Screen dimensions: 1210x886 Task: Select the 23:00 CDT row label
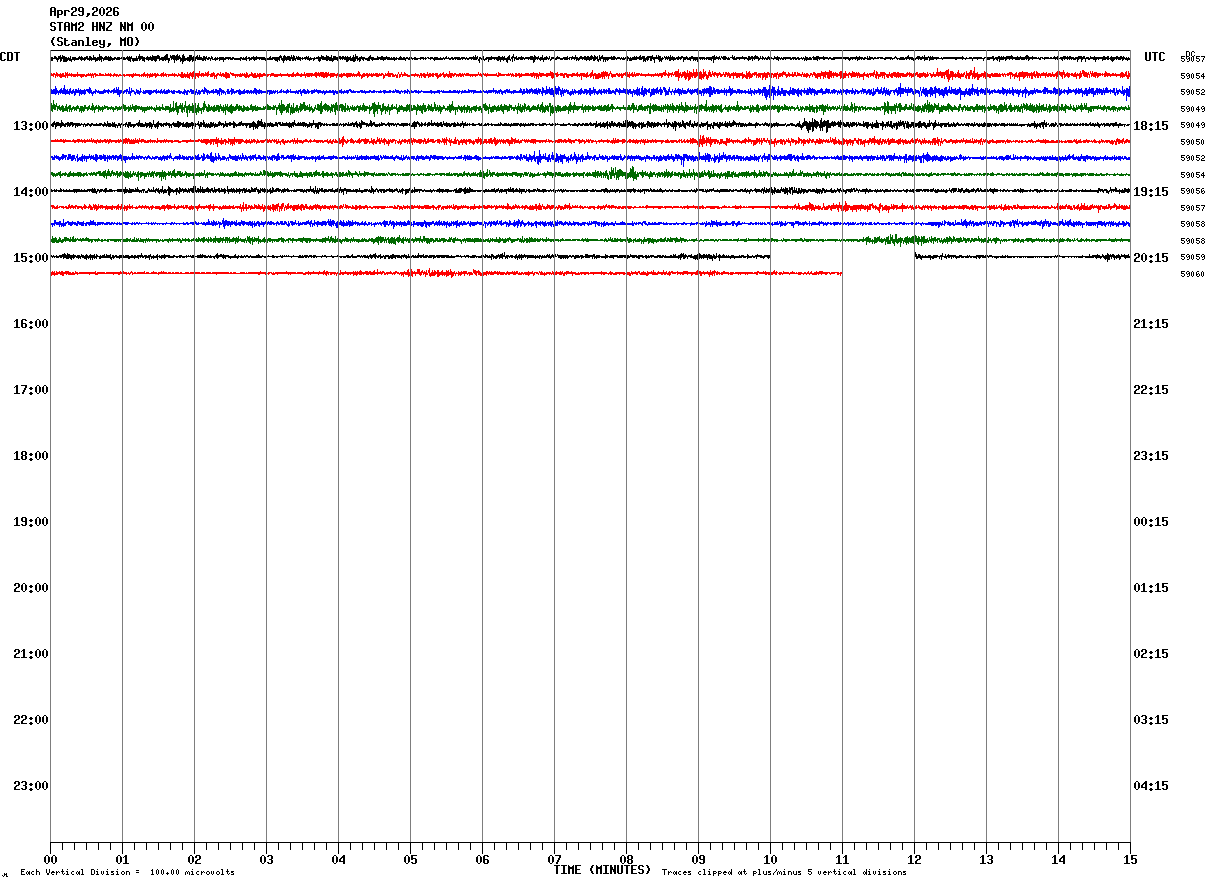31,786
